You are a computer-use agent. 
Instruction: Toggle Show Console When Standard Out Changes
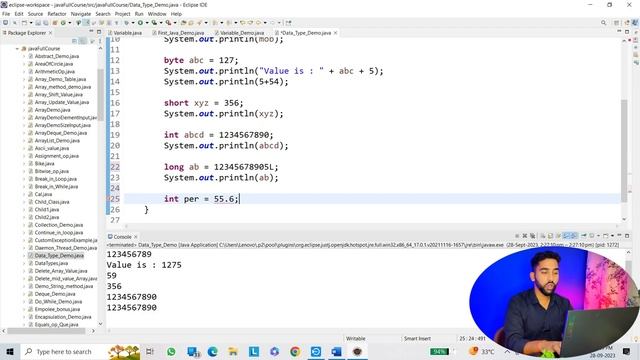pos(566,236)
